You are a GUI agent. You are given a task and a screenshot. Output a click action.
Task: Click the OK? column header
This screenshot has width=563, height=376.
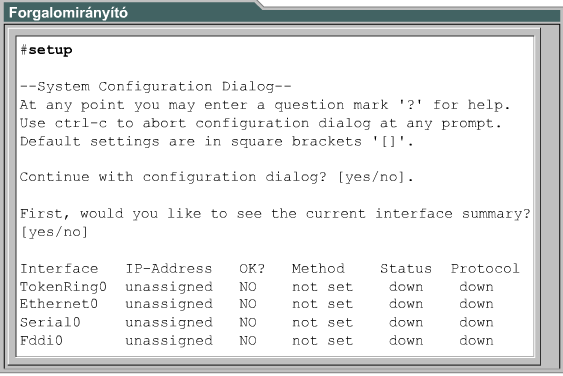pos(252,269)
